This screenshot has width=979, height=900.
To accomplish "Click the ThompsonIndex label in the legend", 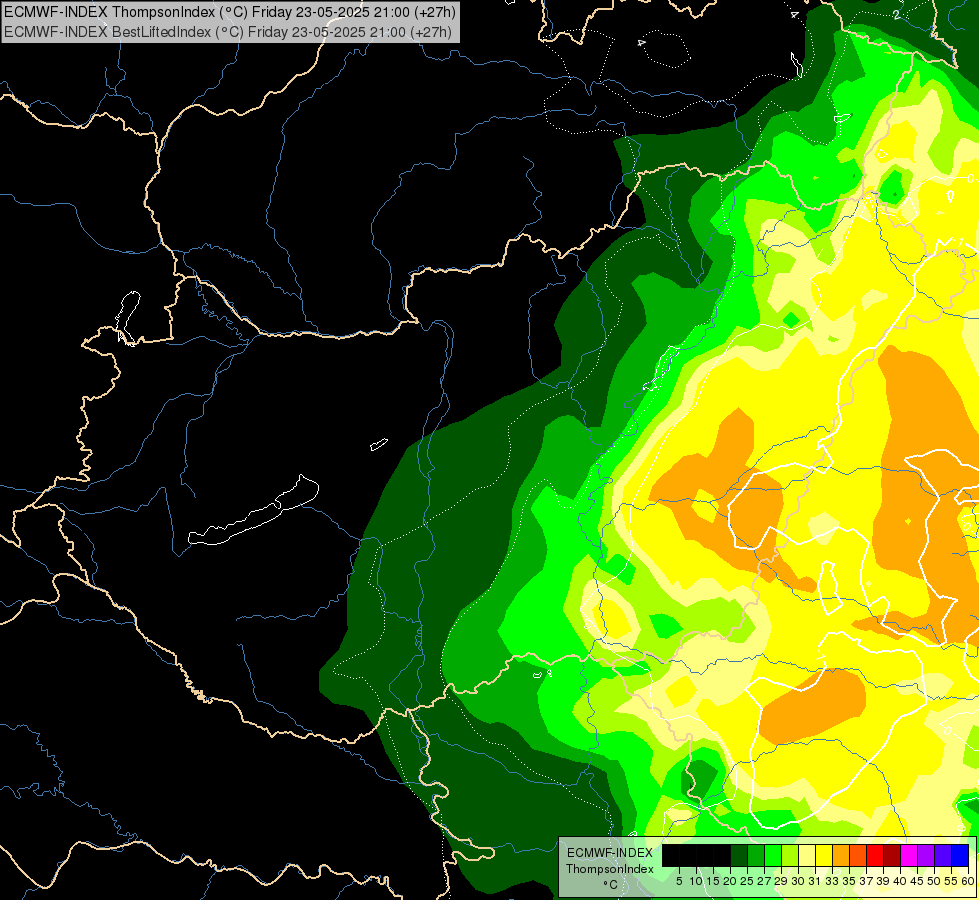I will (610, 869).
